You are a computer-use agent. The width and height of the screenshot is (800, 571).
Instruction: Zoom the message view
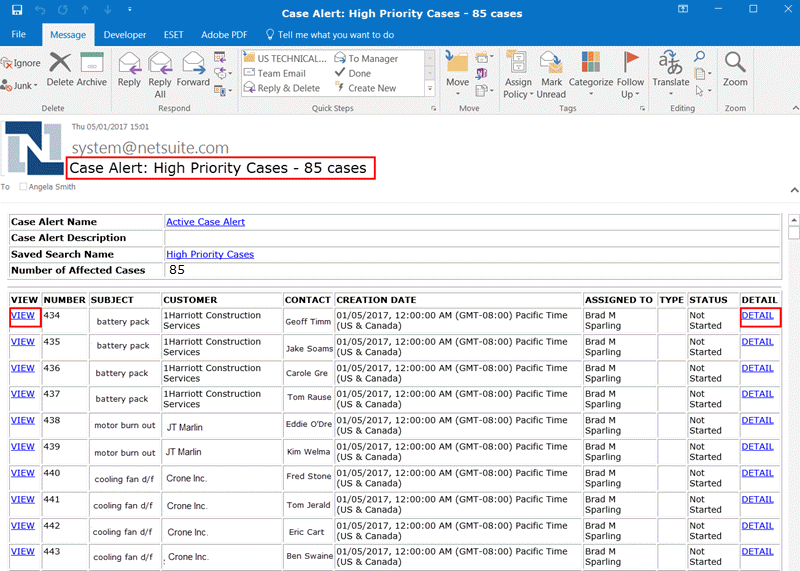(735, 70)
